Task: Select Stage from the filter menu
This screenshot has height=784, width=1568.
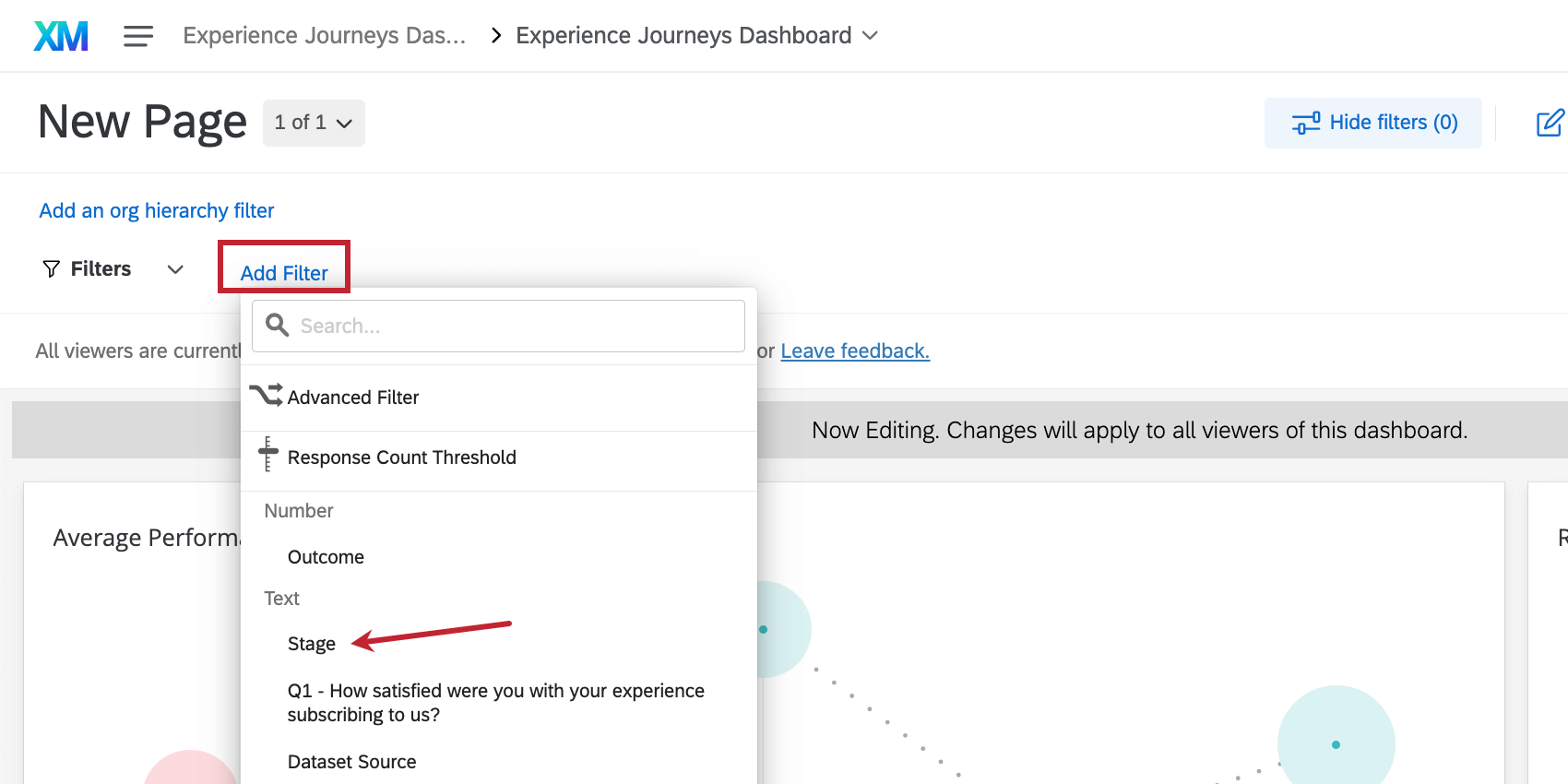Action: click(312, 643)
